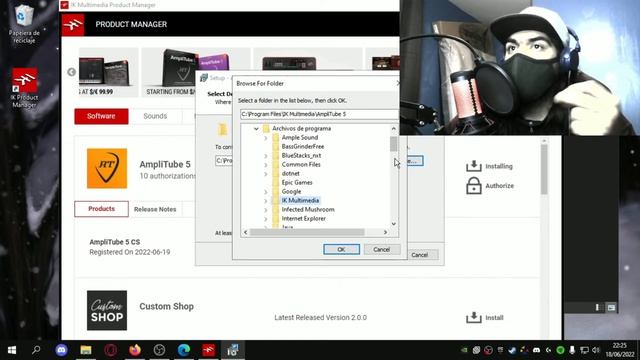Open the Recycle Bin desktop icon

[x=24, y=24]
